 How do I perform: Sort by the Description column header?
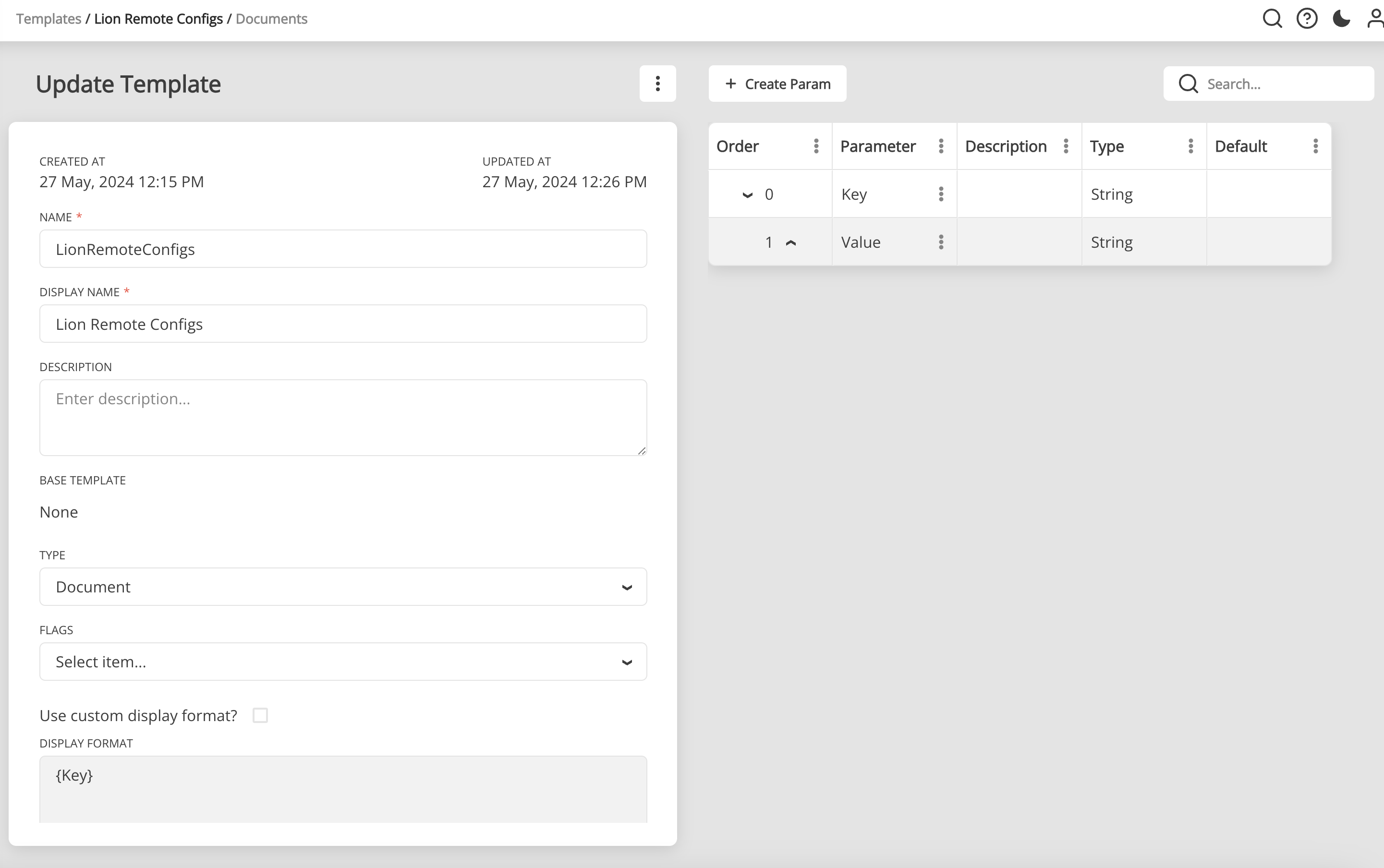point(1006,146)
